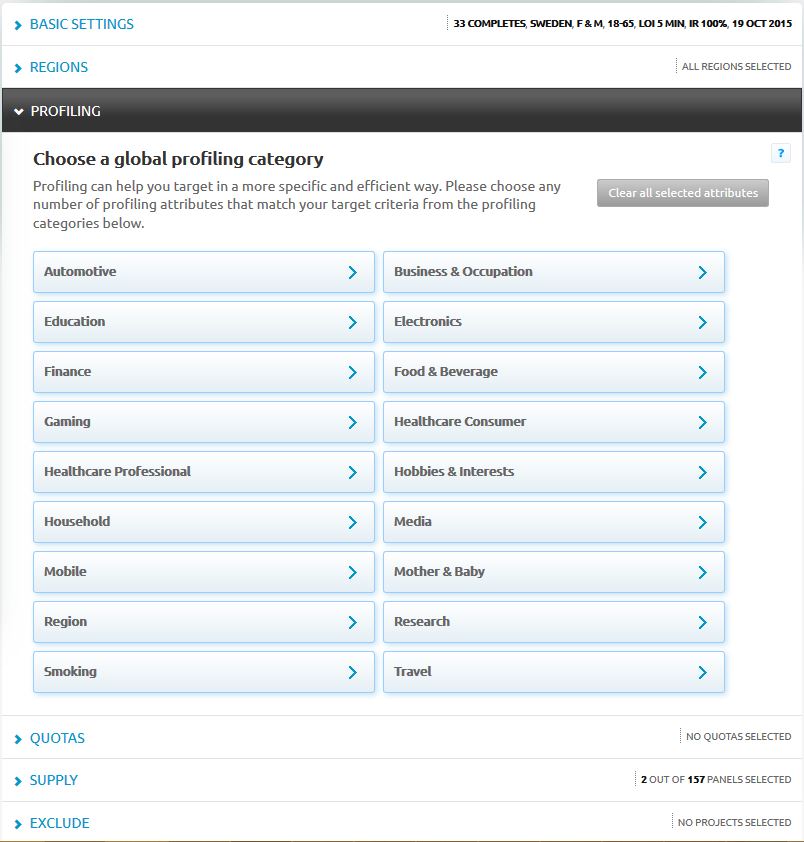The height and width of the screenshot is (842, 804).
Task: Click the arrow icon on Electronics
Action: coord(702,322)
